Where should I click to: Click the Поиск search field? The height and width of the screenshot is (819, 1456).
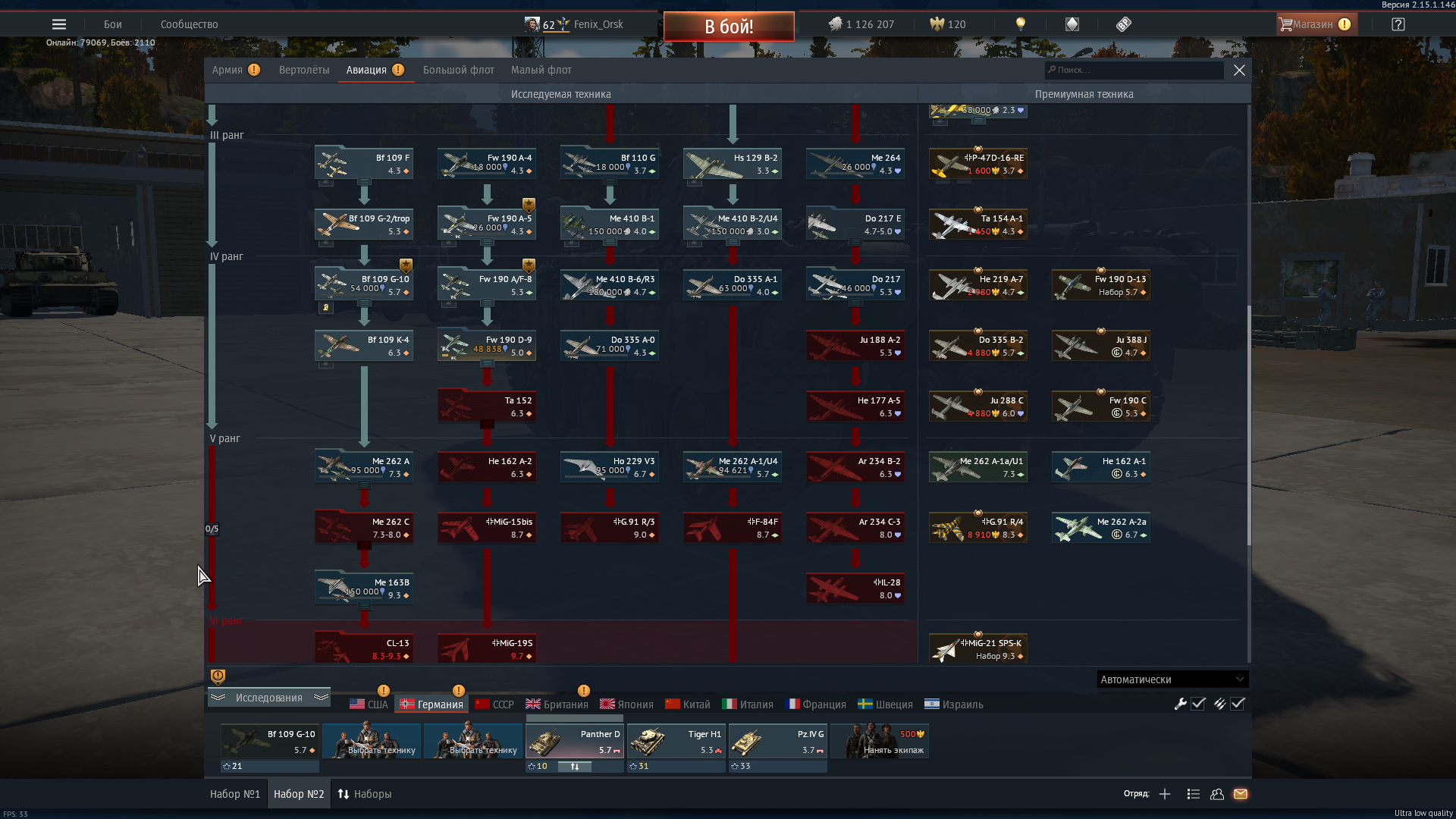click(1134, 70)
